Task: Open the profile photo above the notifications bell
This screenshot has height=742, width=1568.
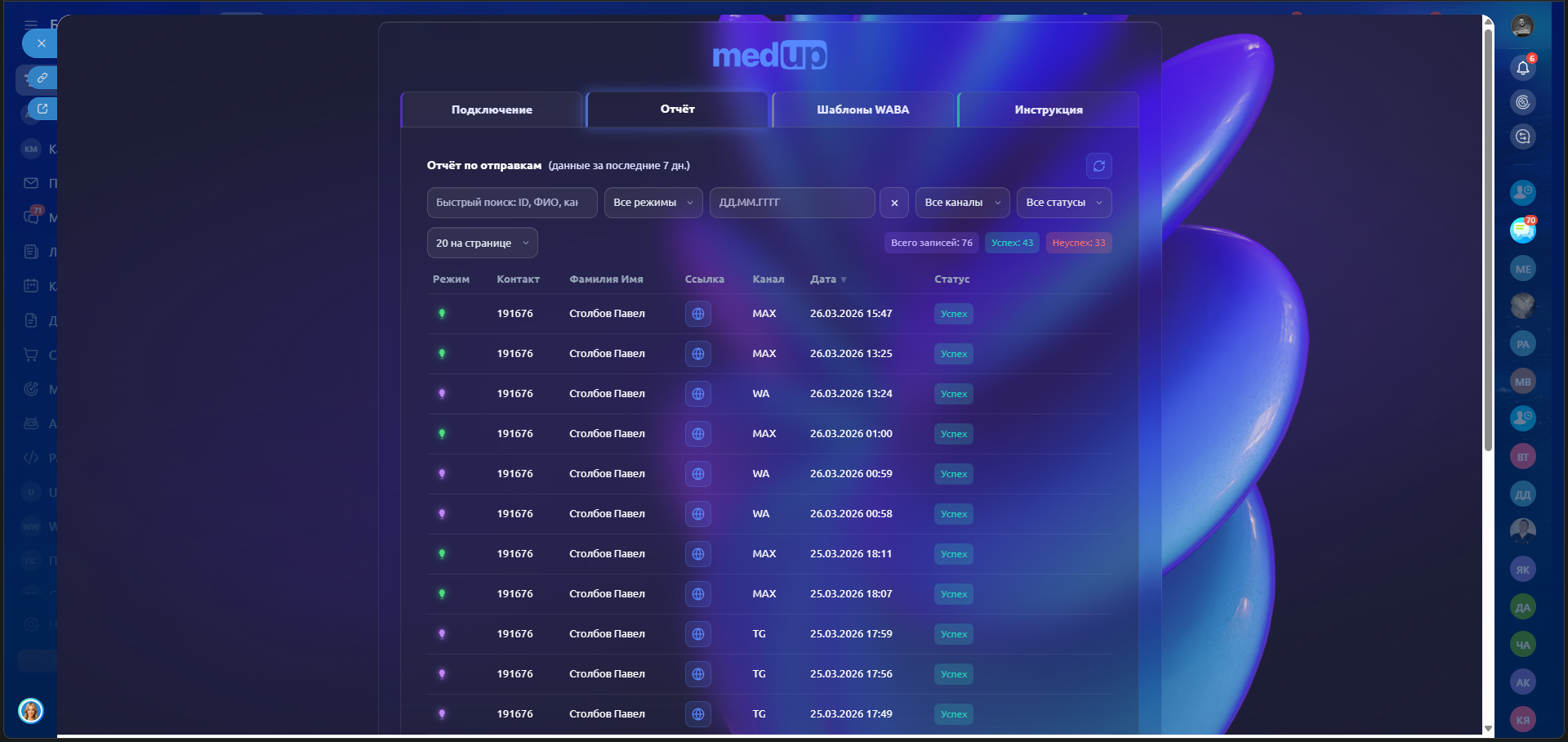Action: point(1522,26)
